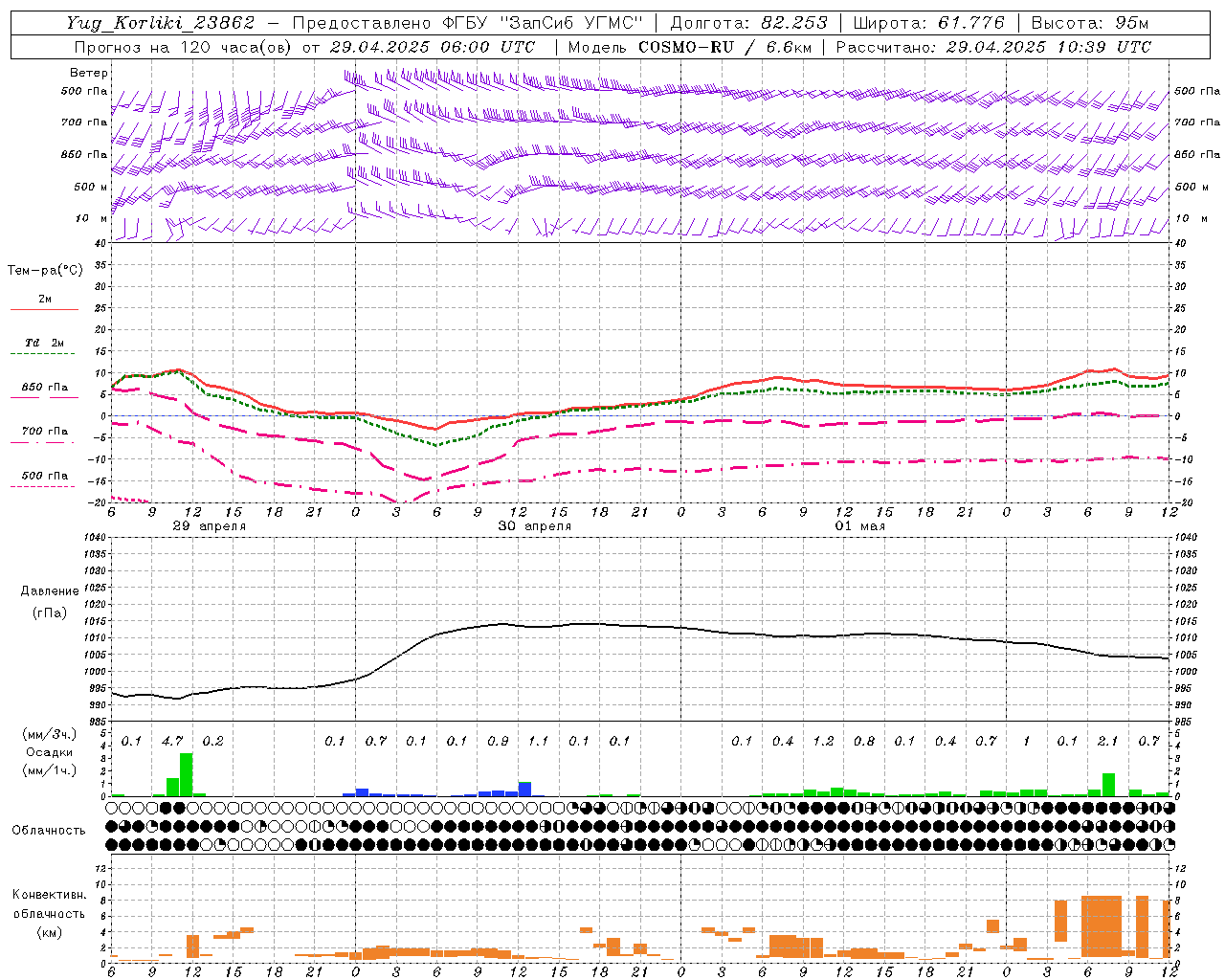This screenshot has width=1225, height=980.
Task: Select the Конвективн. convective cloud label
Action: click(x=49, y=895)
